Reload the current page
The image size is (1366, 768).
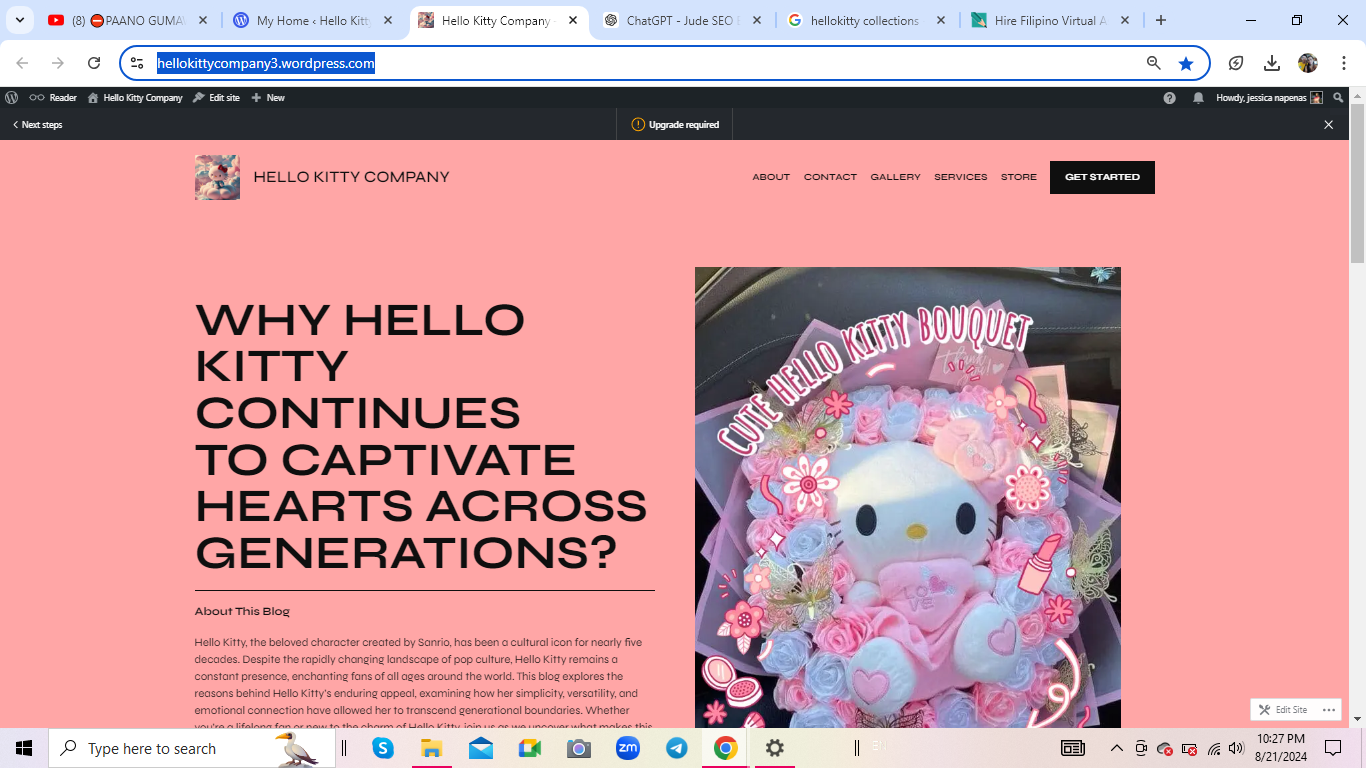point(94,63)
